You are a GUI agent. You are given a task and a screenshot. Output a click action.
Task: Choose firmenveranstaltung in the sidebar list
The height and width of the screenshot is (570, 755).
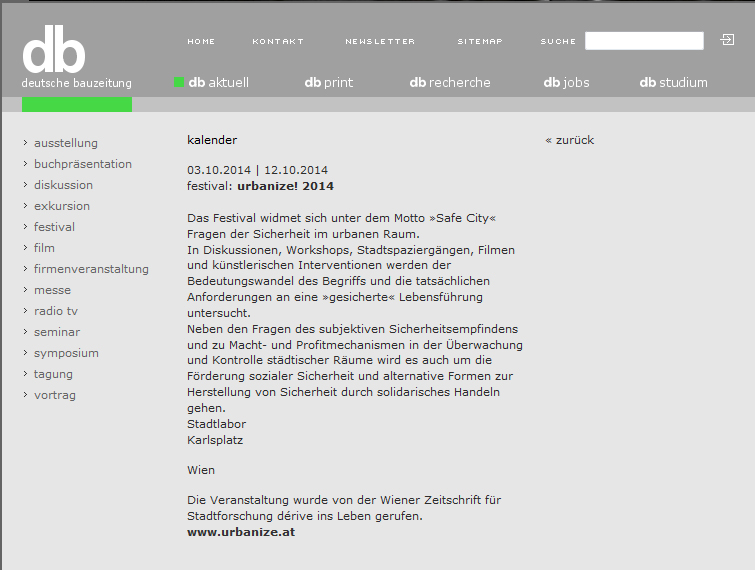pyautogui.click(x=91, y=269)
